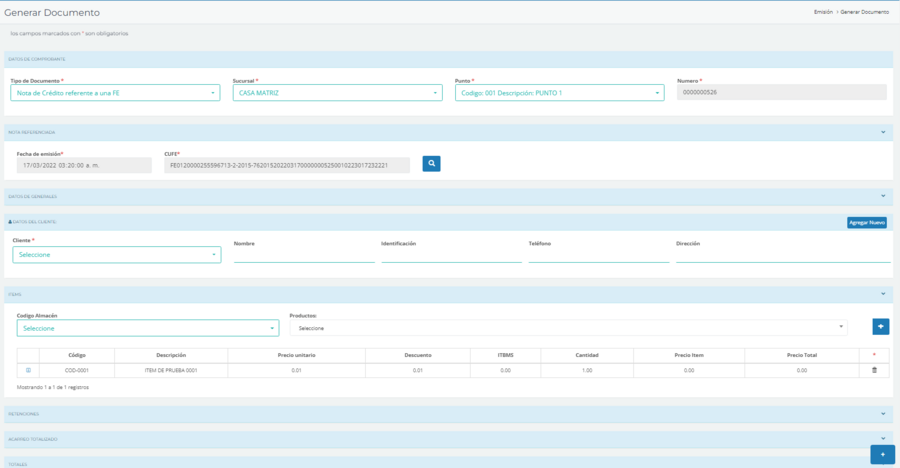Click the ITEM DE PRUEBA 0001 cell
This screenshot has height=468, width=900.
(171, 370)
